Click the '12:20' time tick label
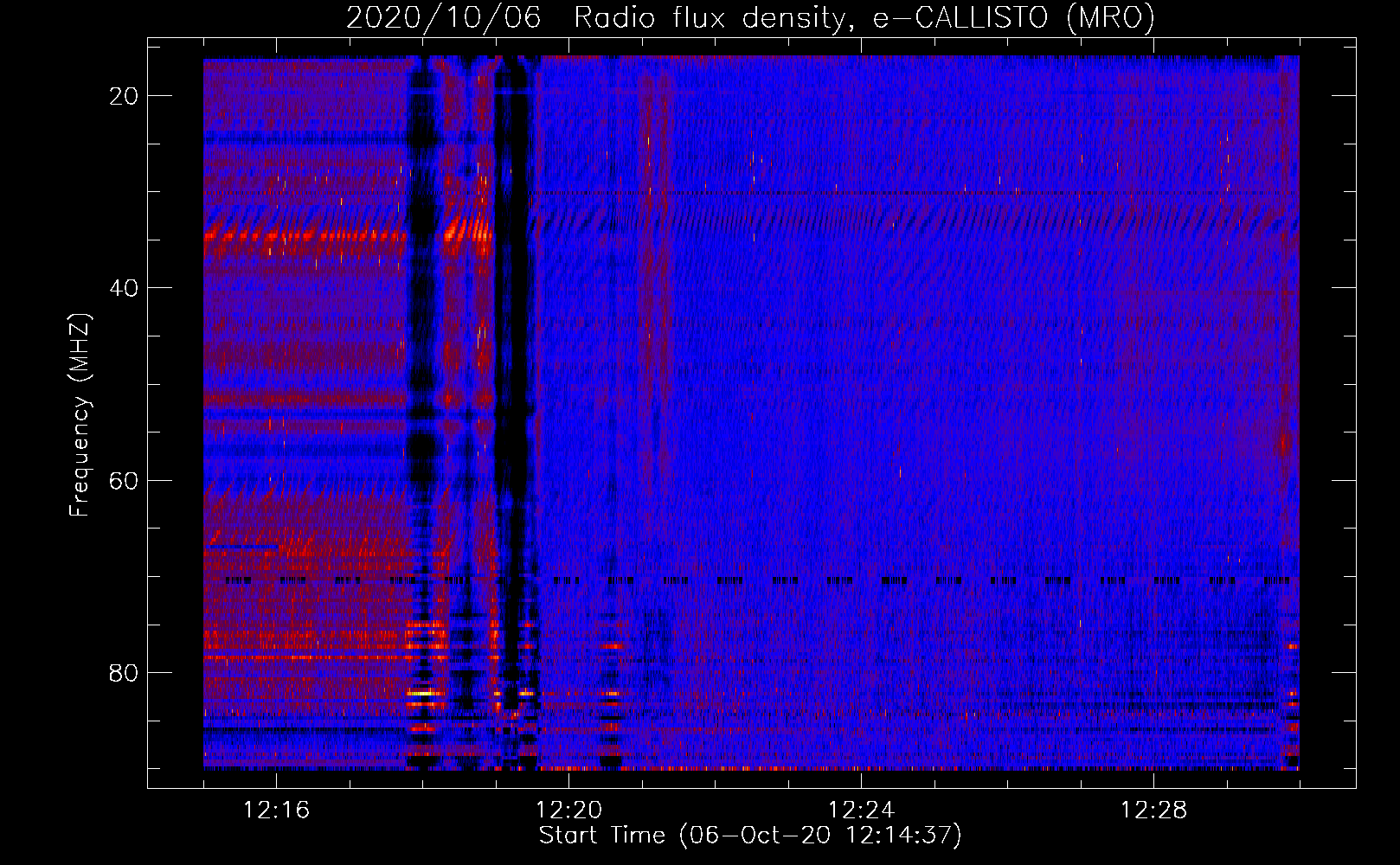 [568, 811]
